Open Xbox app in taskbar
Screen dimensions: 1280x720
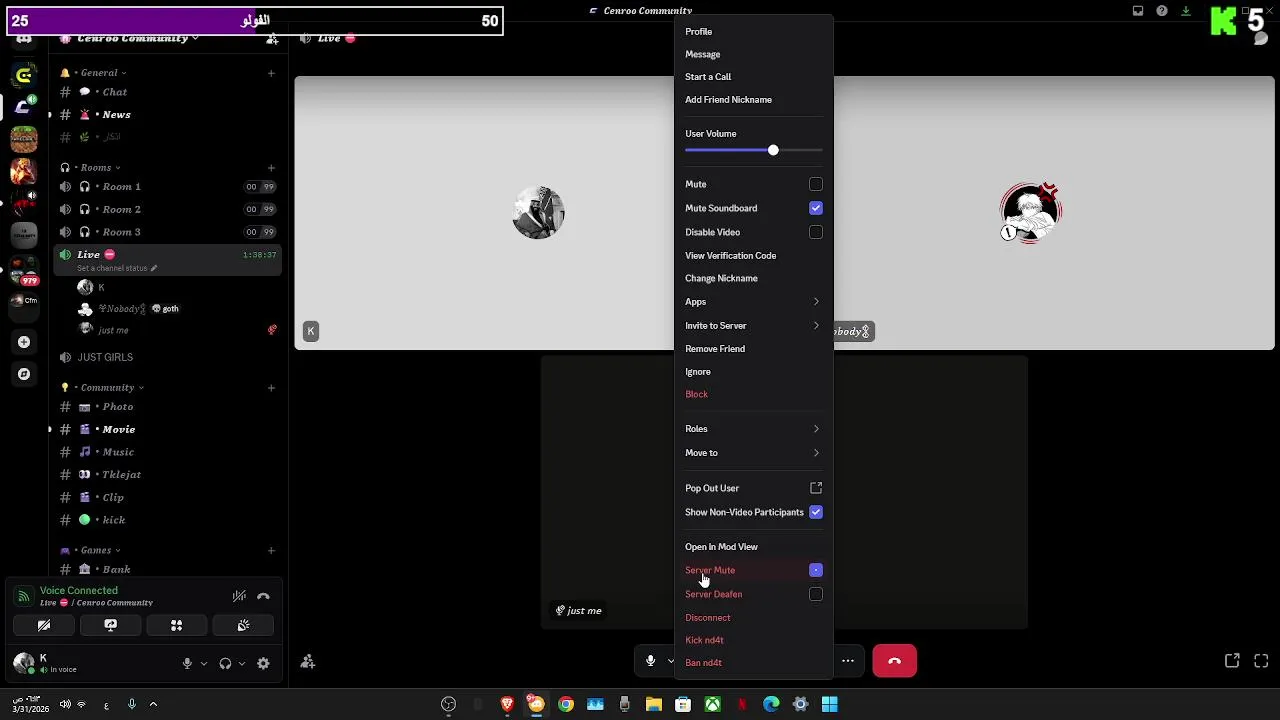click(712, 704)
